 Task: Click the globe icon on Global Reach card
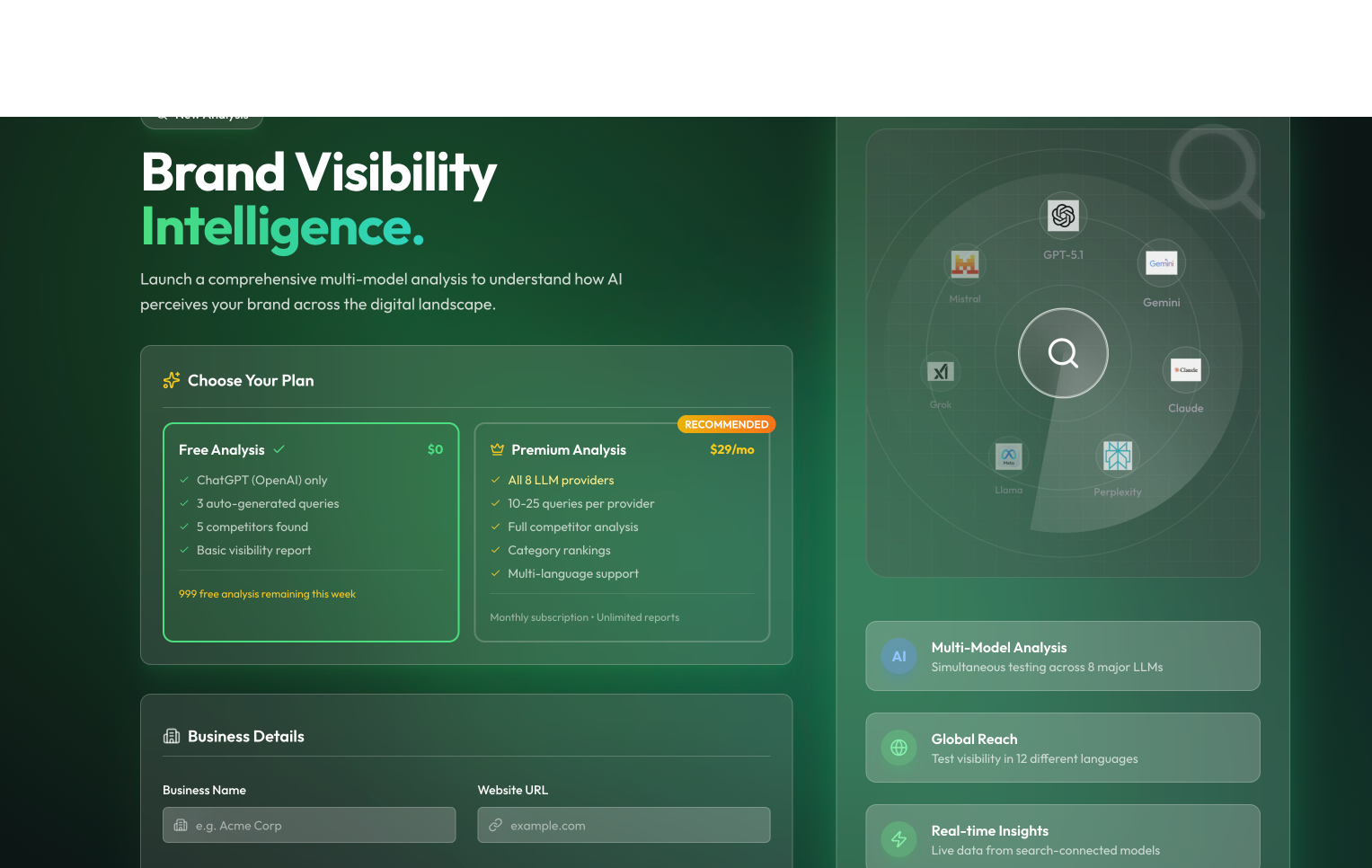tap(898, 748)
